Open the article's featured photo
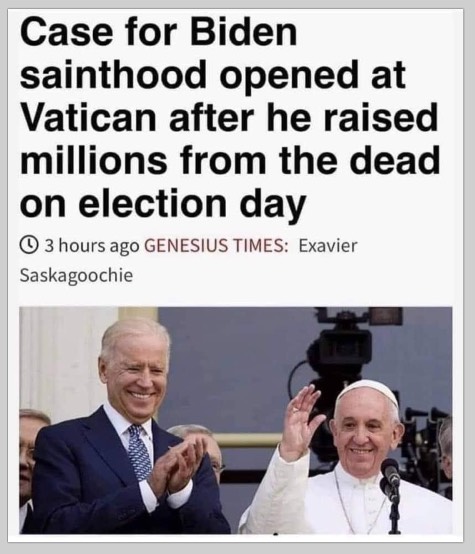This screenshot has width=475, height=554. tap(236, 420)
